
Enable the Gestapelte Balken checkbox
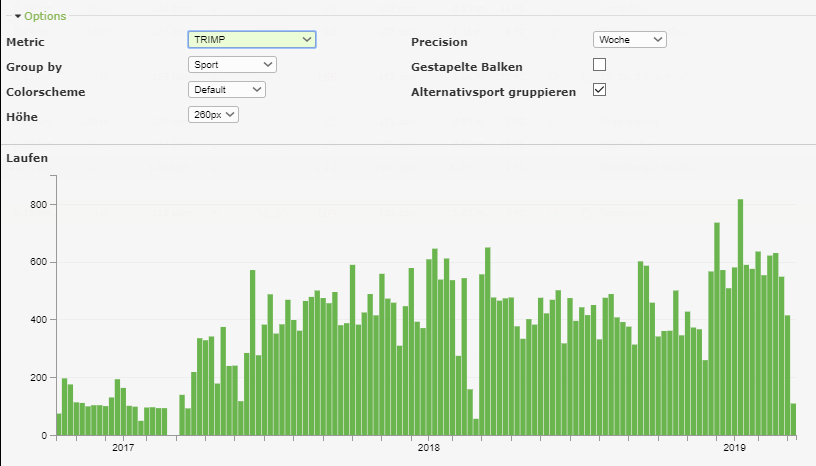point(600,65)
